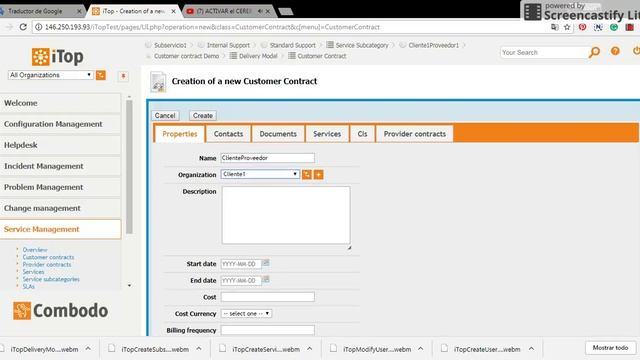This screenshot has height=360, width=640.
Task: Open the Service Management menu
Action: click(60, 229)
